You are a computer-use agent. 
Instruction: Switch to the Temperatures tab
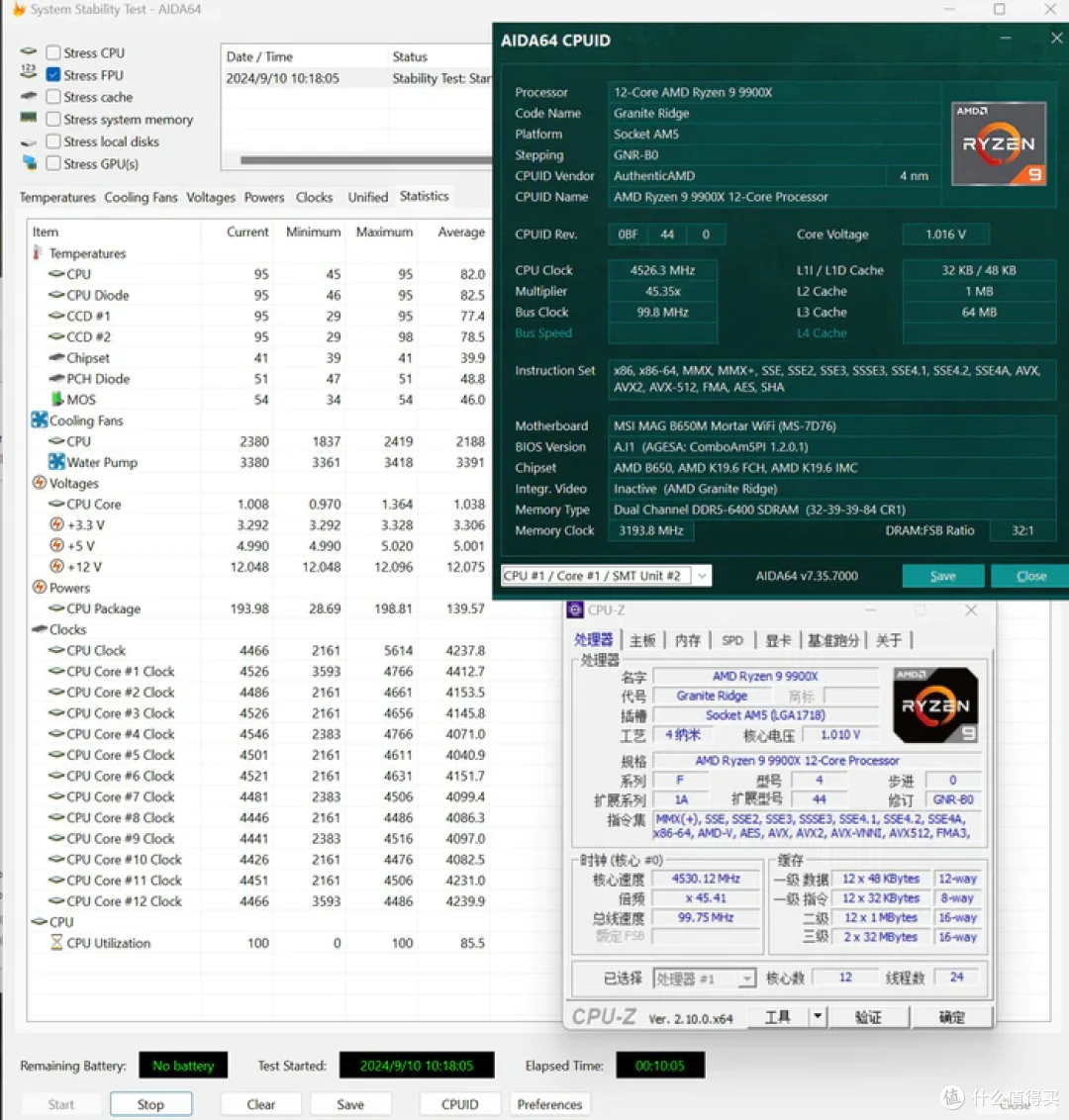(57, 197)
